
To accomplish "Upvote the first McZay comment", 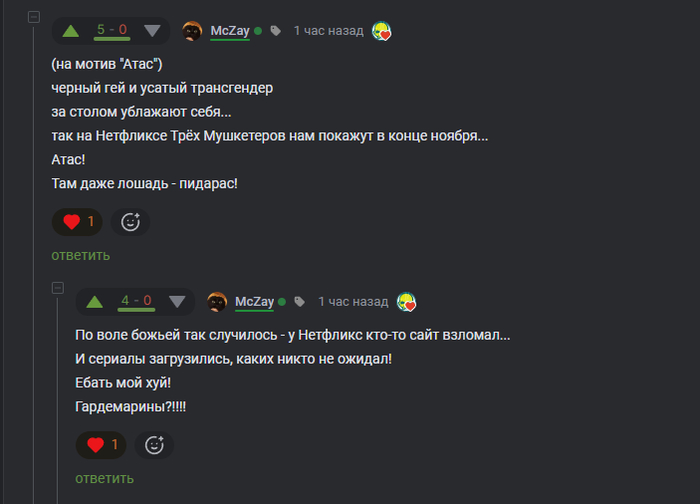I will 71,31.
